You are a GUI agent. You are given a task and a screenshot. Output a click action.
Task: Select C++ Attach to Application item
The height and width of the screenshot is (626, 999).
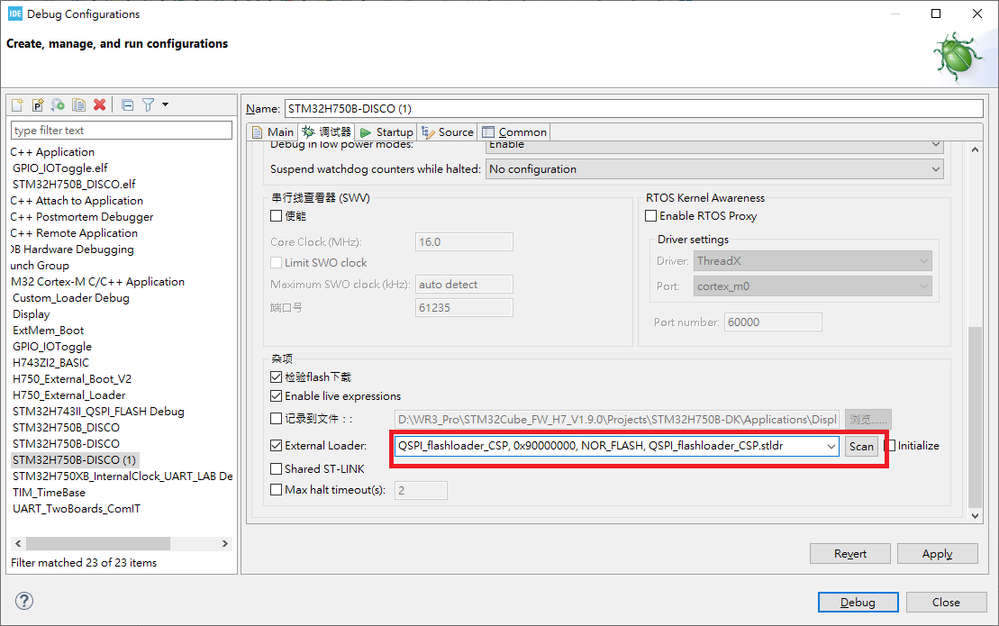tap(76, 201)
